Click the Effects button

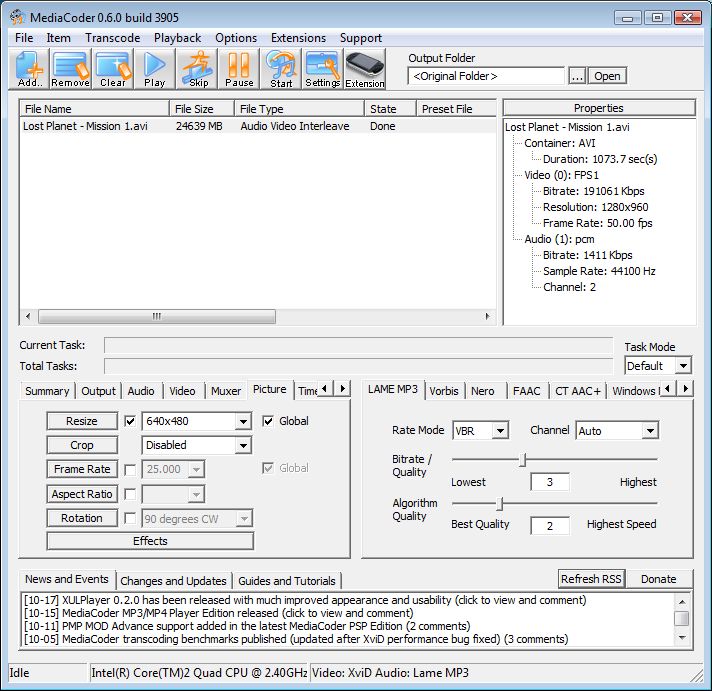[150, 541]
